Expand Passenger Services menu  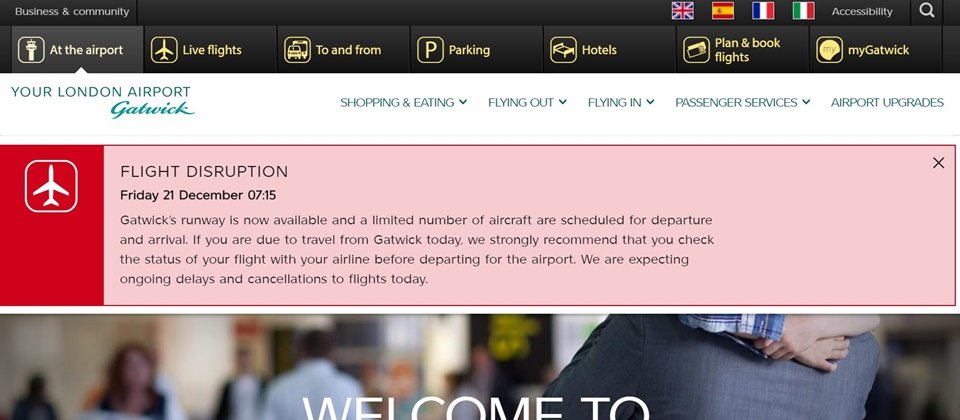[743, 102]
